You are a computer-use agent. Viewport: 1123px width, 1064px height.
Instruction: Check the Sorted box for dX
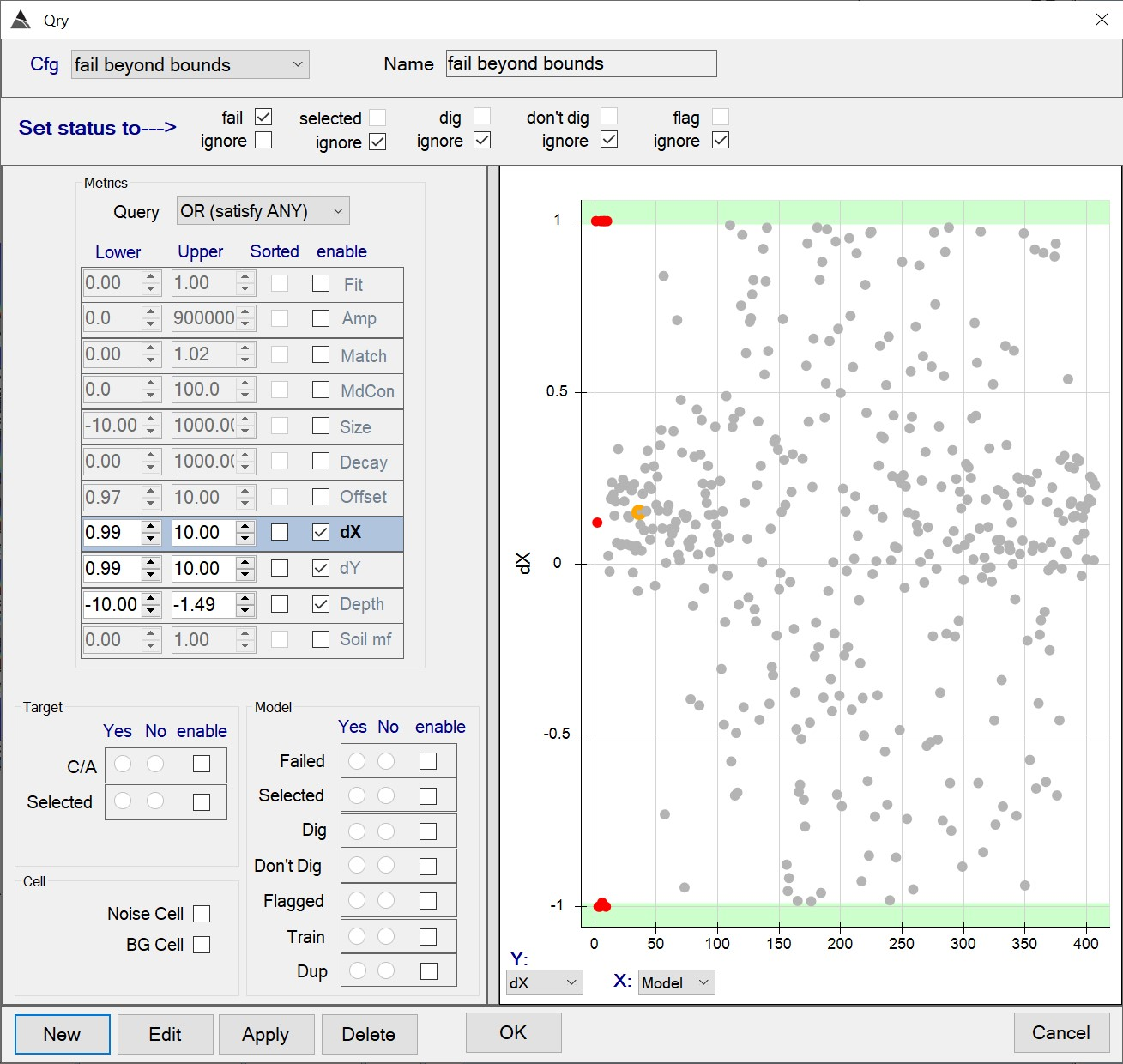pos(280,532)
